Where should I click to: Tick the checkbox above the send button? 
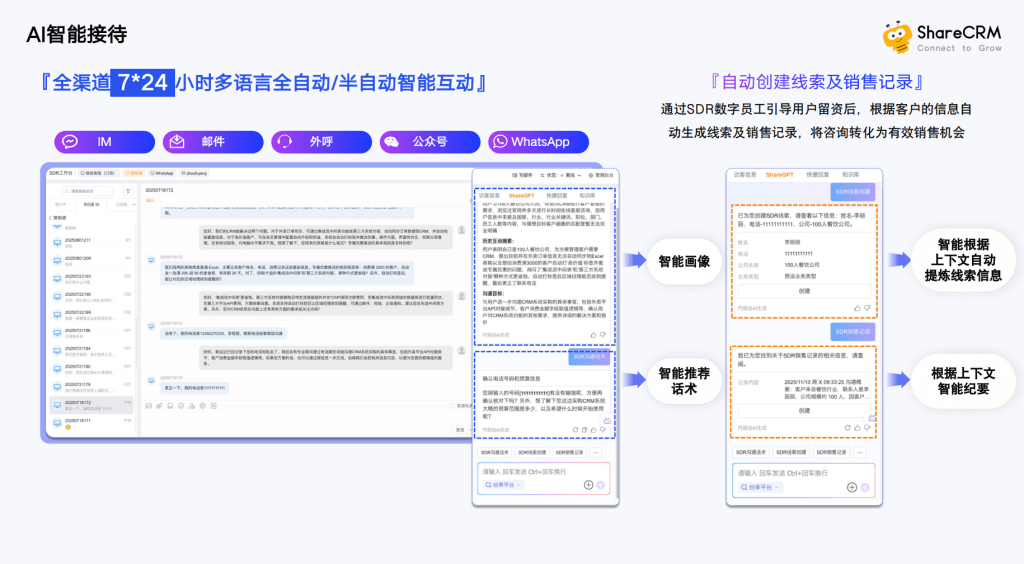[x=452, y=406]
